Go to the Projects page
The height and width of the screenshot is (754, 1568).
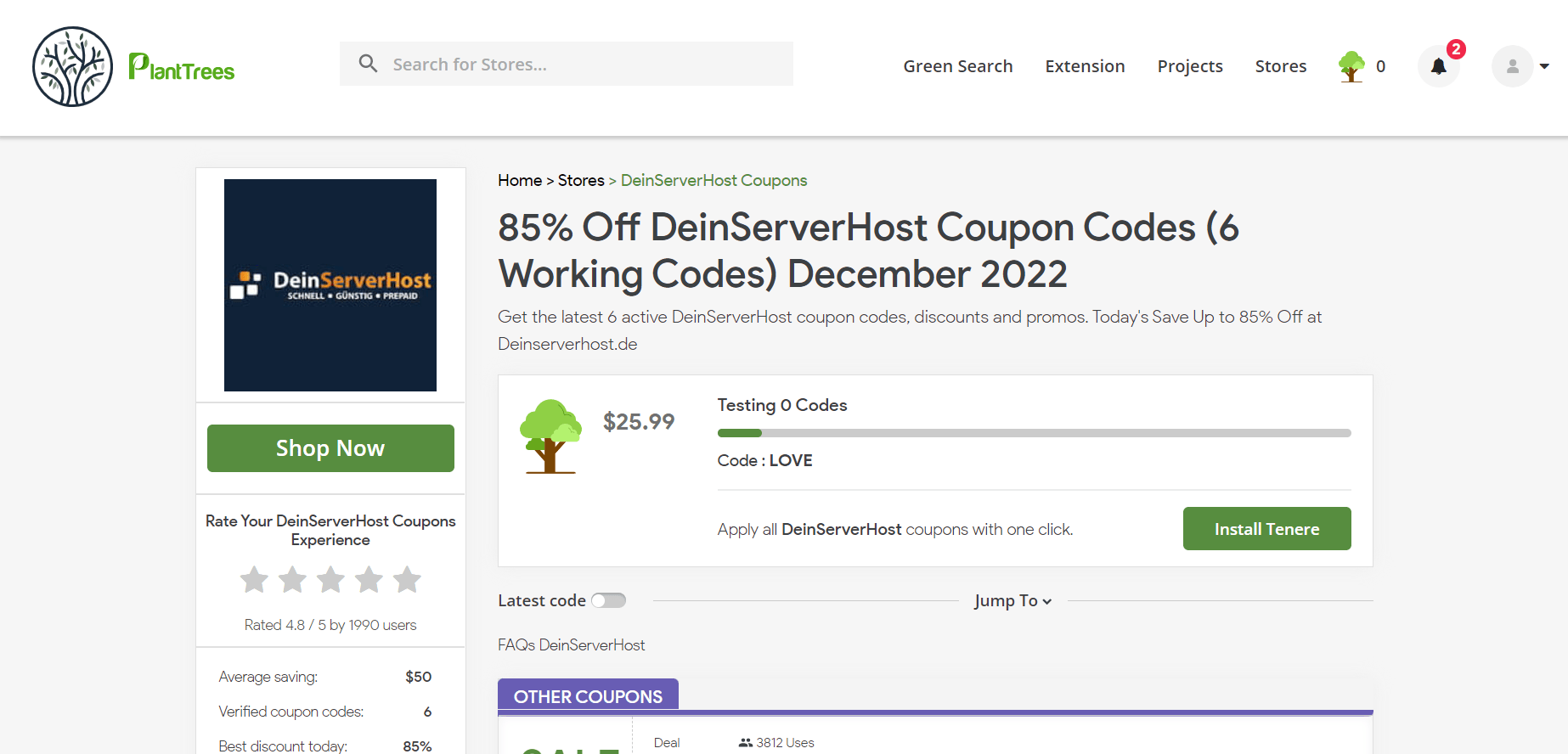pyautogui.click(x=1190, y=66)
